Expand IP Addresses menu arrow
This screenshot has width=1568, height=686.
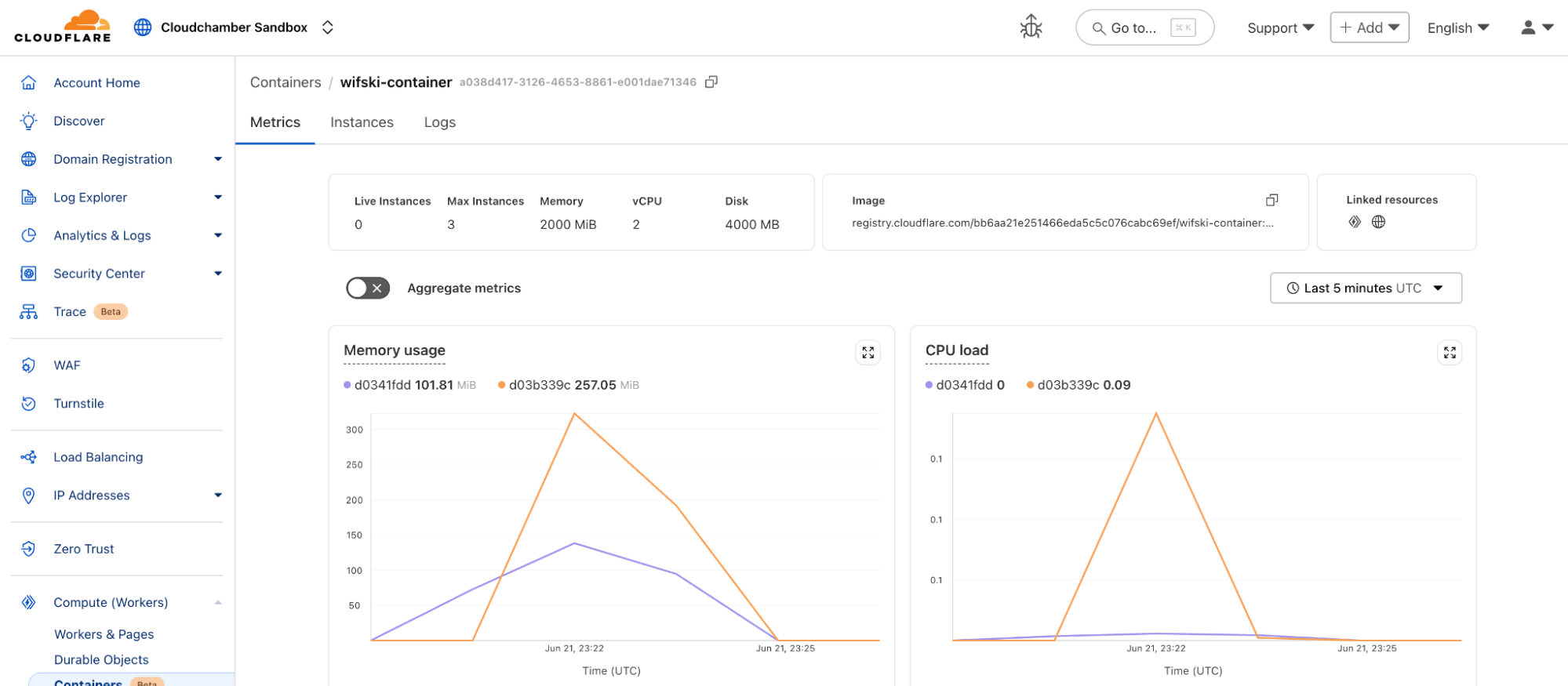click(x=218, y=495)
